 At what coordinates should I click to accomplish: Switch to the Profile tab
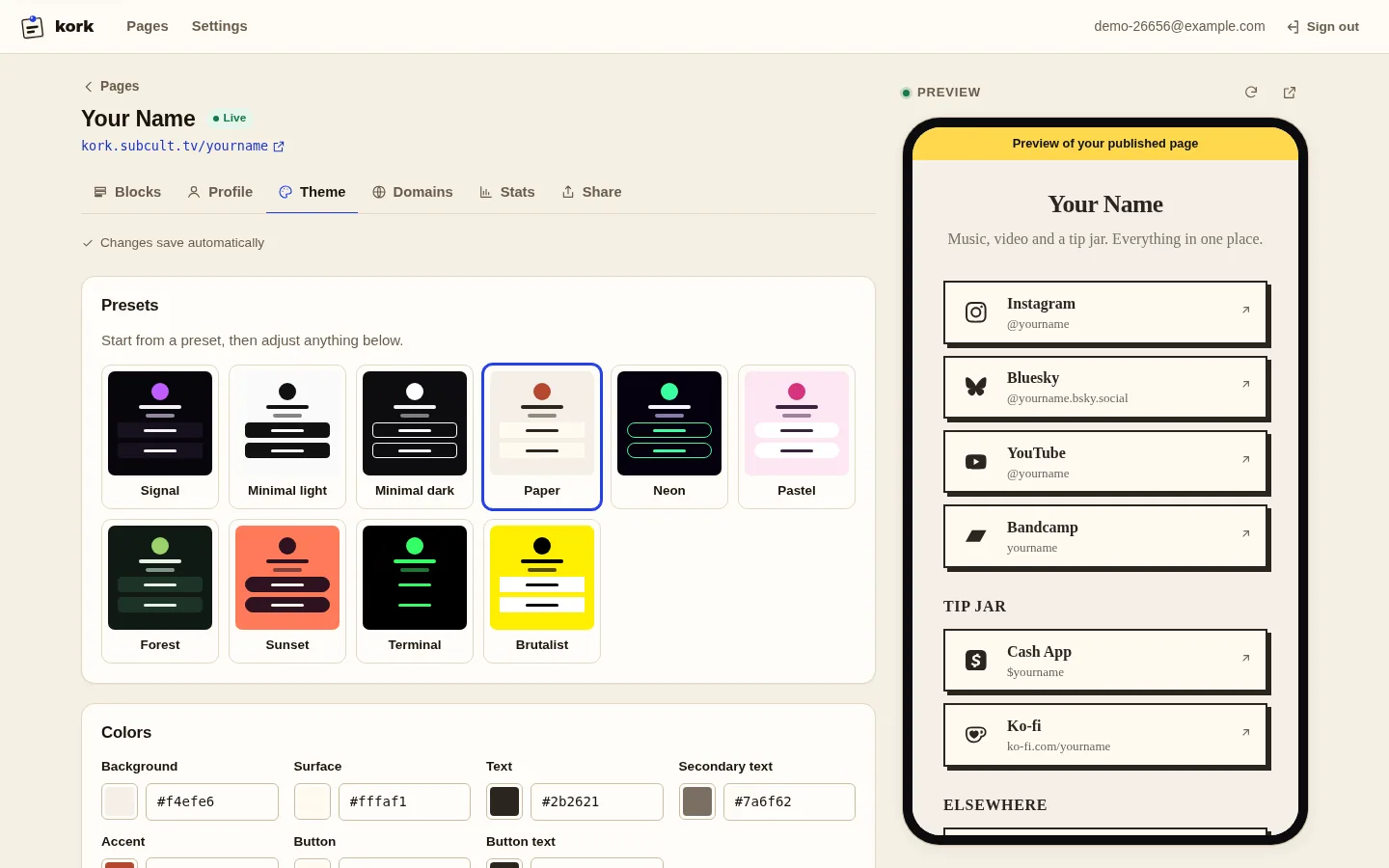pyautogui.click(x=220, y=192)
